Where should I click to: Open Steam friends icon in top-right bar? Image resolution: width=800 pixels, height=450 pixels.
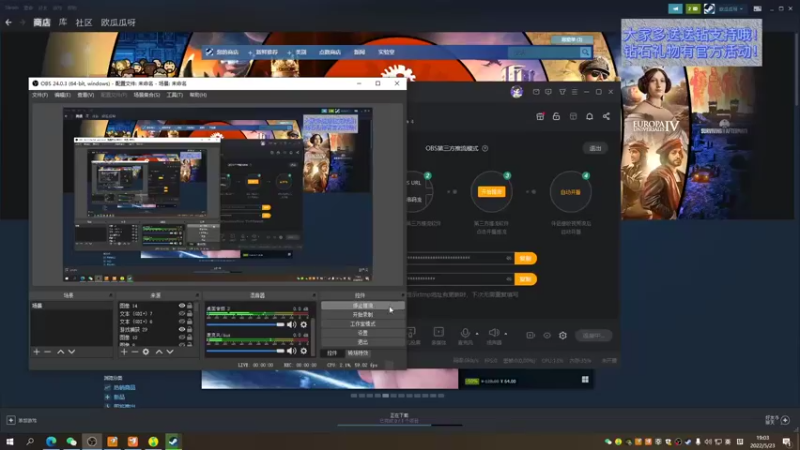coord(693,9)
